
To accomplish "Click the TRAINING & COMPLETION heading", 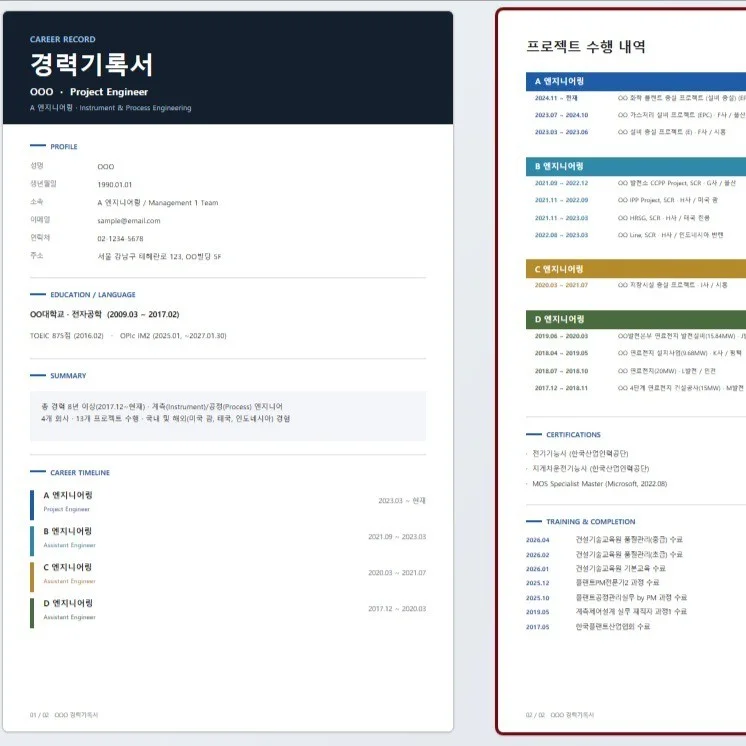I will [590, 522].
